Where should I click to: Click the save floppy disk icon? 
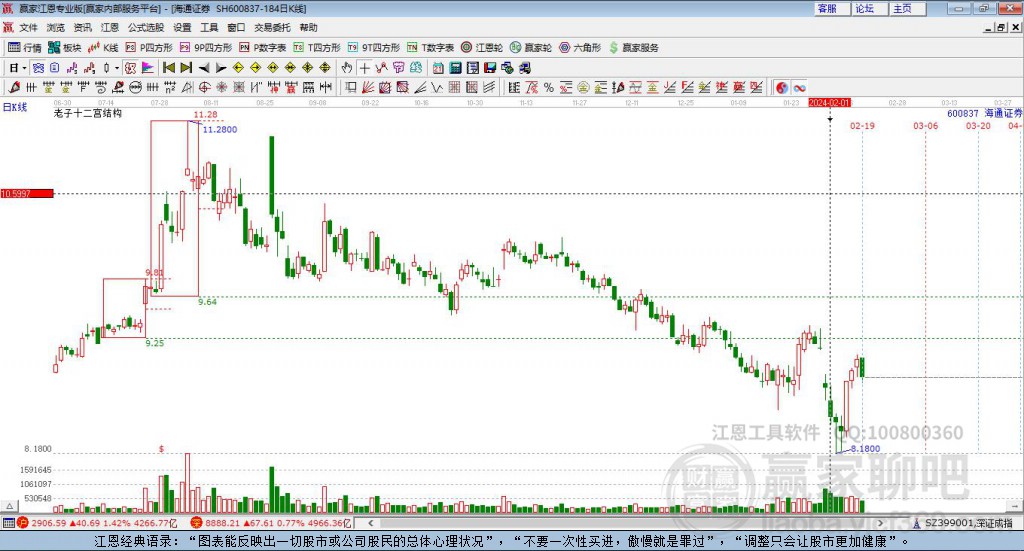(x=490, y=68)
